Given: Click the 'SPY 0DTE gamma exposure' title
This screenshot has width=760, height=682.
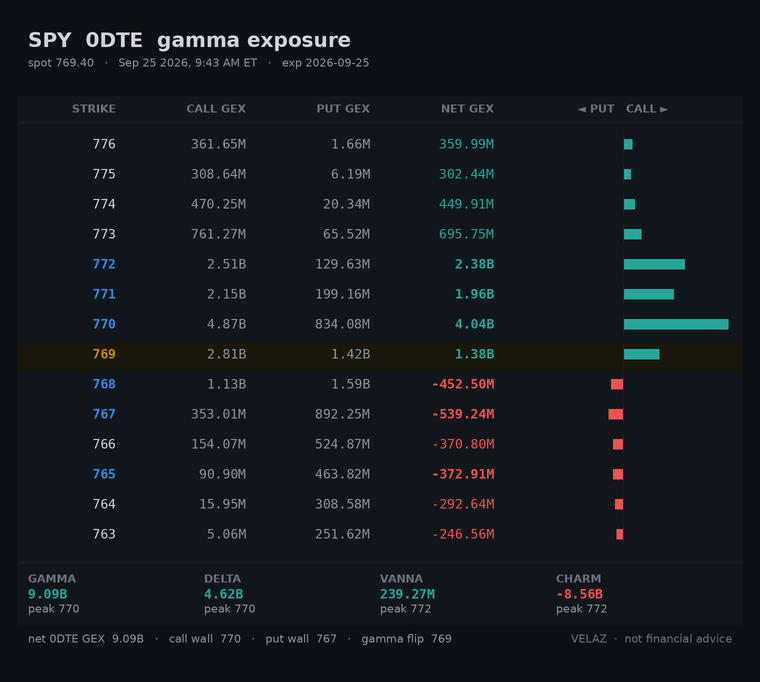Looking at the screenshot, I should click(189, 40).
